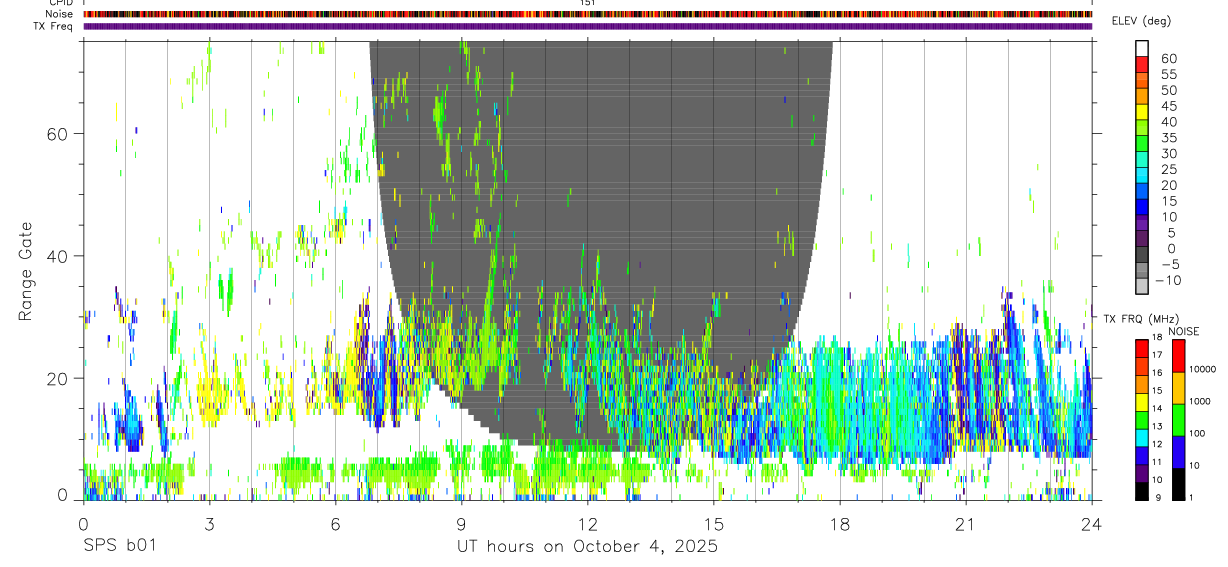Click the 18 tick on the UT hours axis
Image resolution: width=1228 pixels, height=567 pixels.
coord(840,524)
